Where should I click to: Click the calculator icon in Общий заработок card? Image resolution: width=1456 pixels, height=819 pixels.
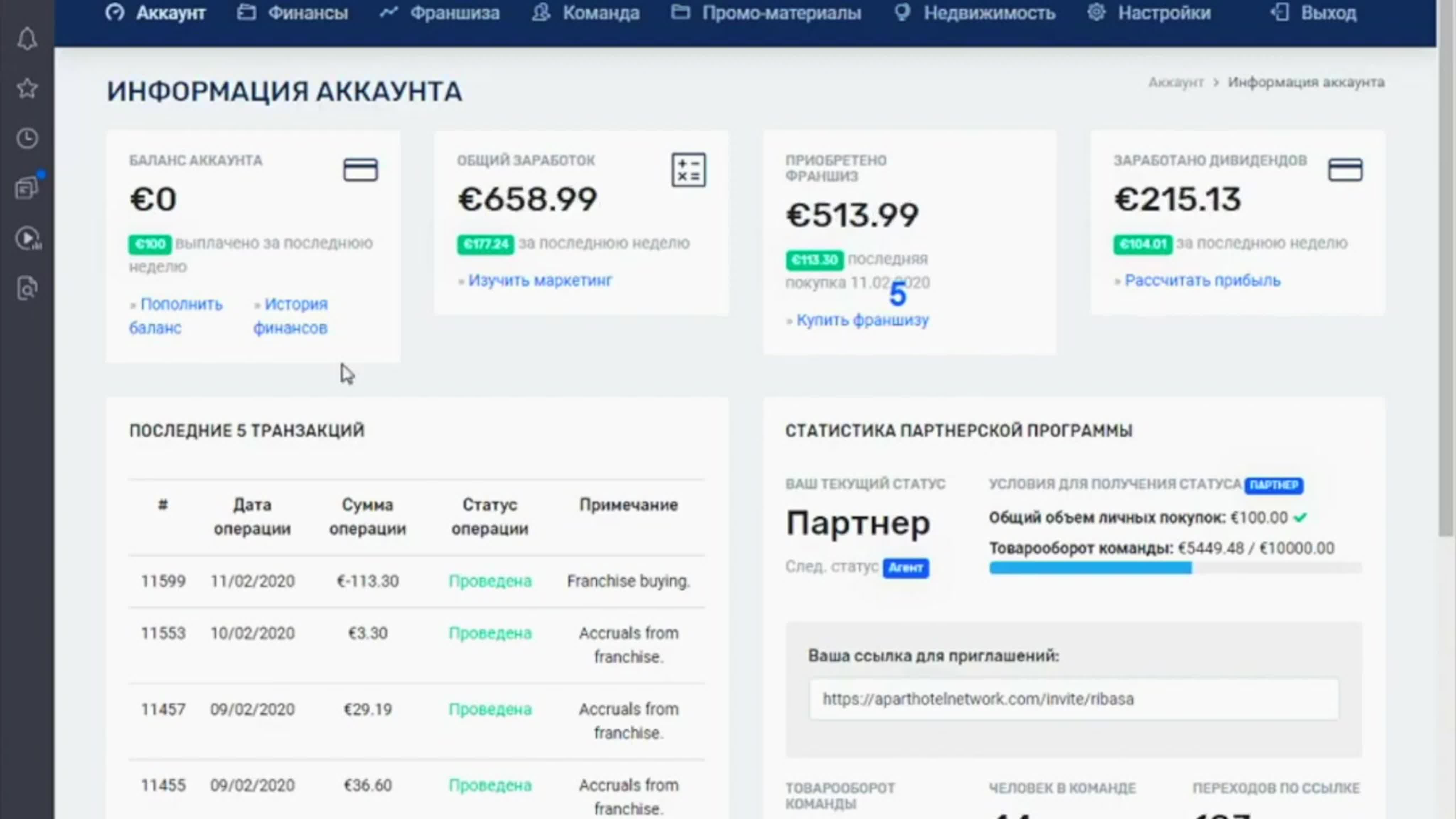click(x=689, y=170)
